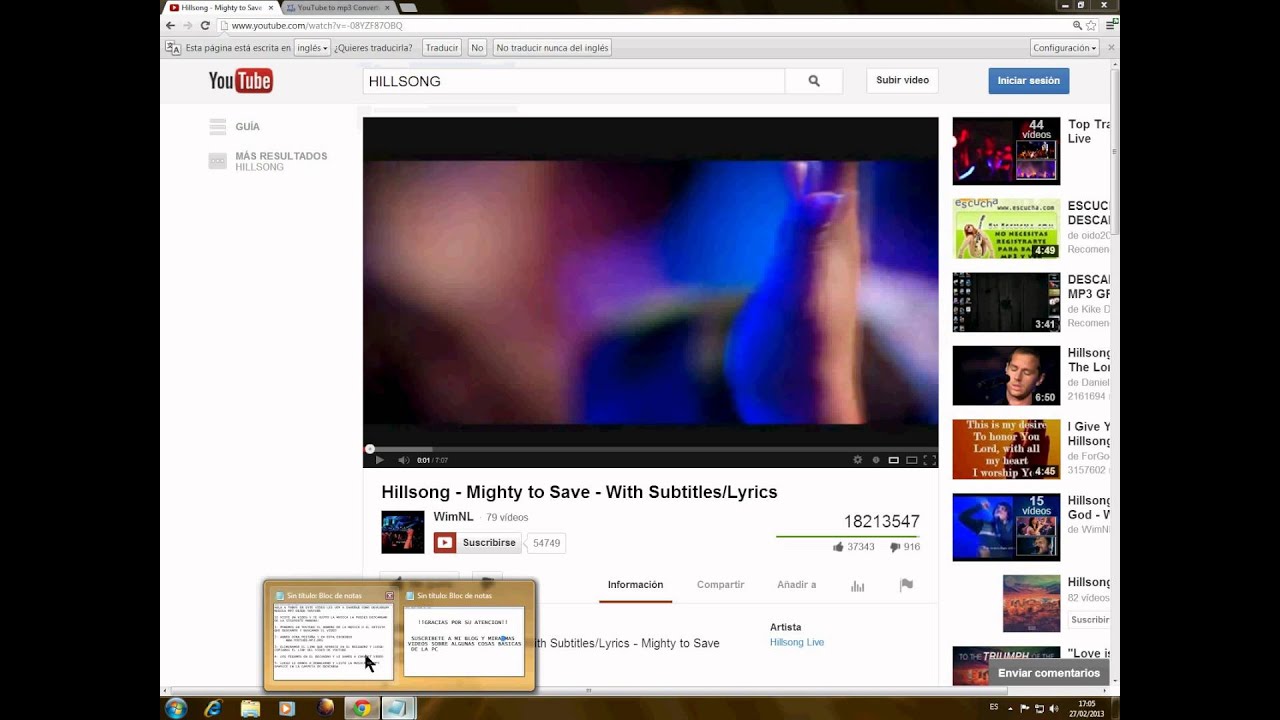The height and width of the screenshot is (720, 1280).
Task: Report the video with the flag icon
Action: tap(906, 585)
